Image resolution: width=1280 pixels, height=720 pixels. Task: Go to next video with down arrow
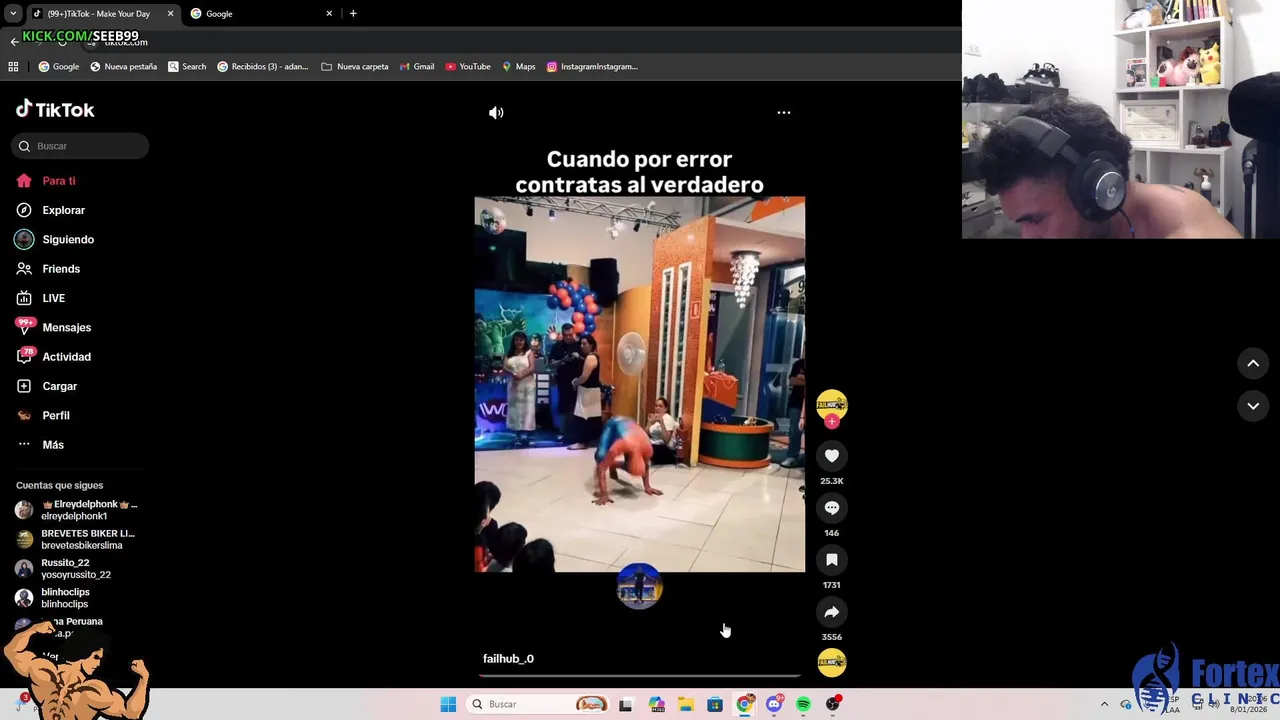(x=1253, y=406)
